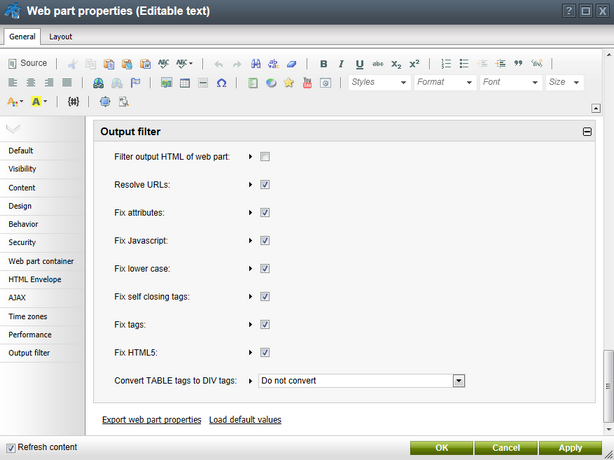Viewport: 614px width, 460px height.
Task: Uncheck the Resolve URLs checkbox
Action: point(265,184)
